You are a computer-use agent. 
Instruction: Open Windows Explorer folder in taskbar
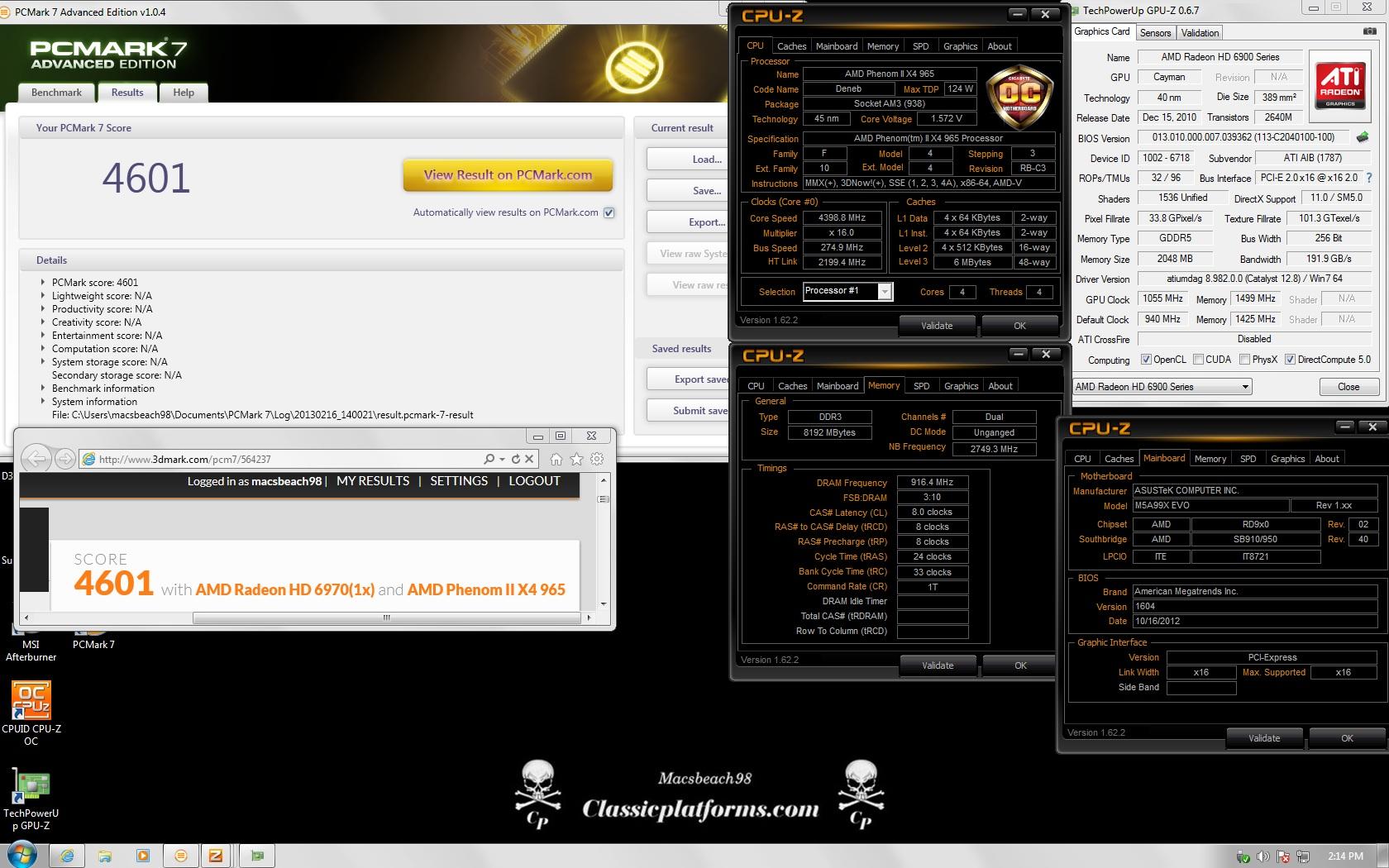coord(105,856)
